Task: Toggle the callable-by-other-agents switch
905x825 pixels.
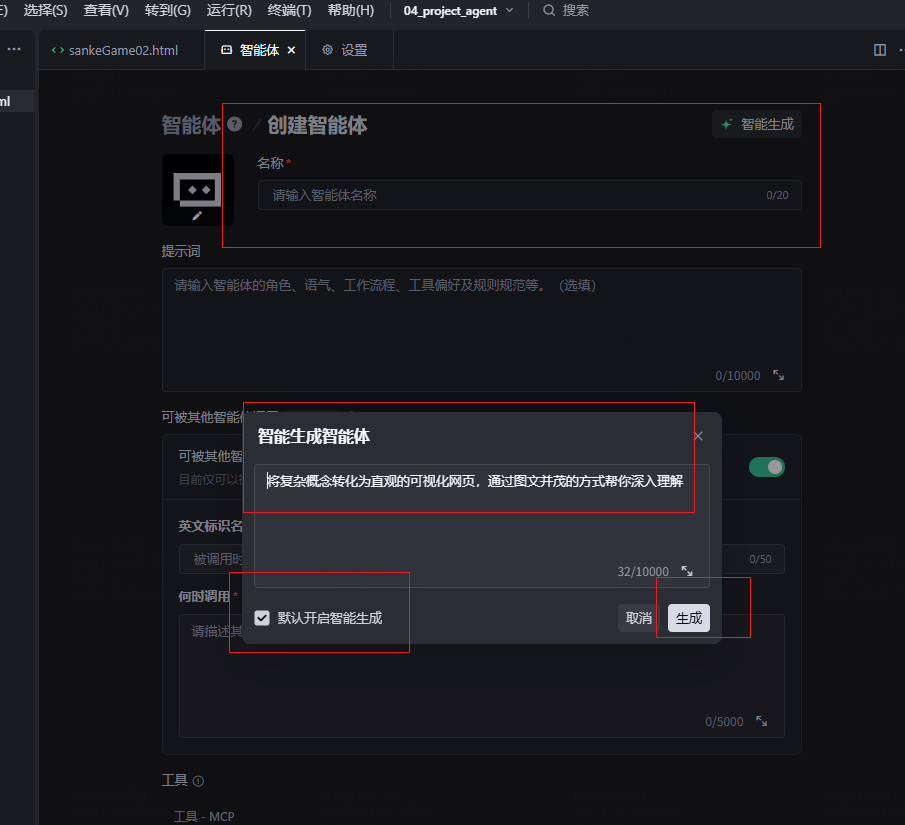Action: tap(766, 467)
